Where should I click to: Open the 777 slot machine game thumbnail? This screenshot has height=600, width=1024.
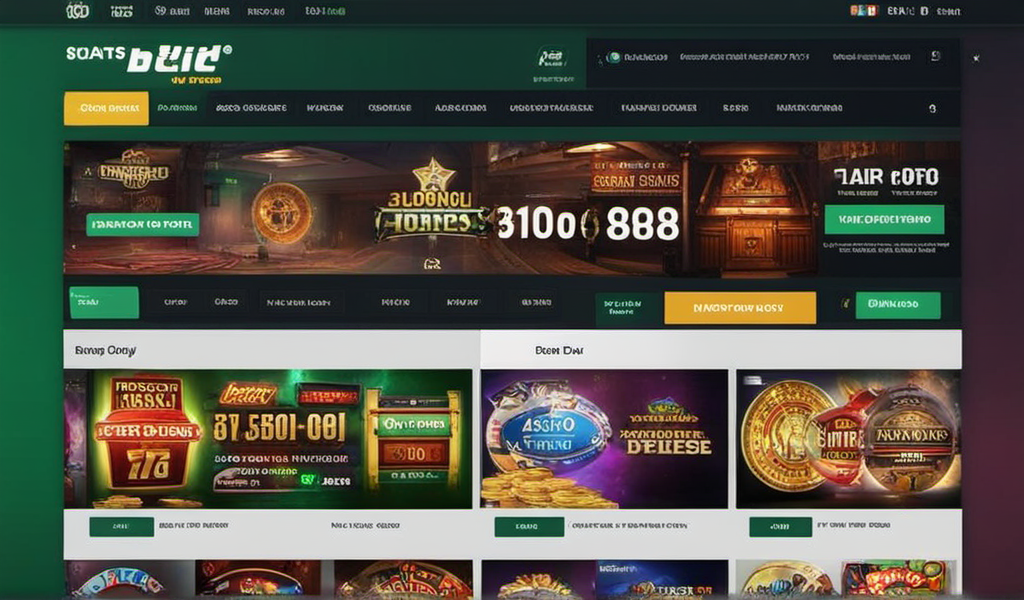pos(268,439)
